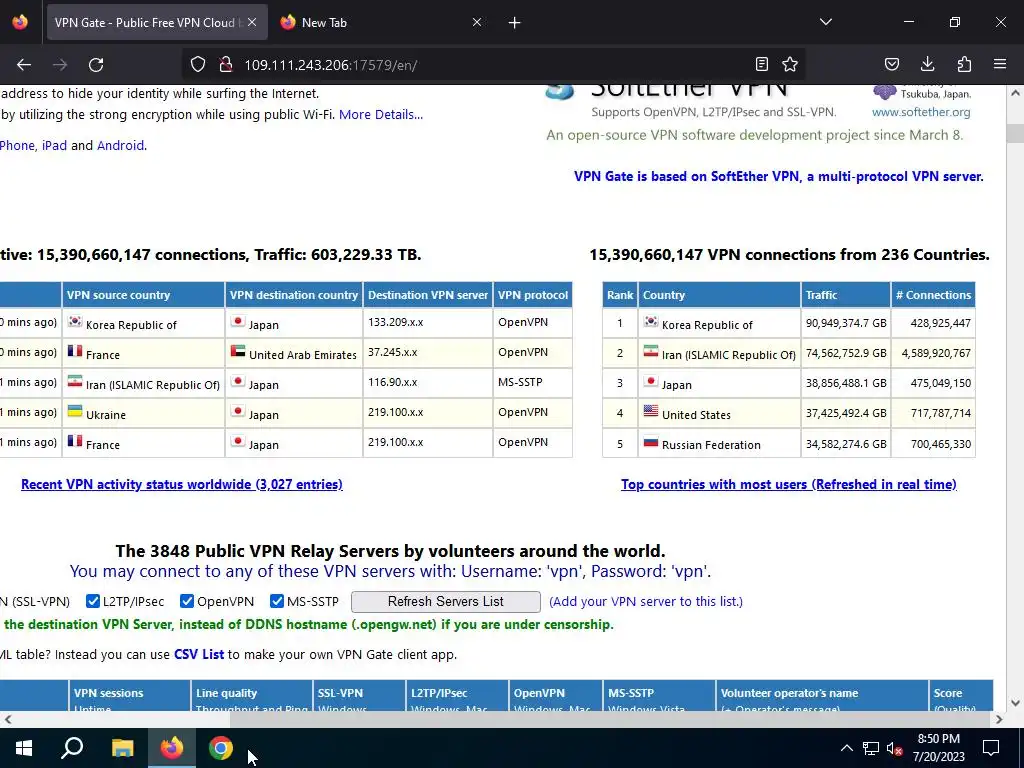Viewport: 1024px width, 768px height.
Task: Click the horizontal scrollbar right arrow
Action: (999, 719)
